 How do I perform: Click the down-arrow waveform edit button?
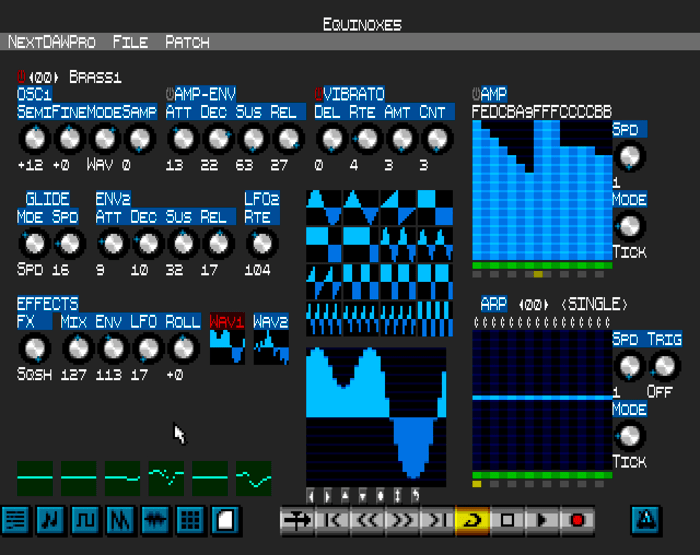[x=362, y=496]
